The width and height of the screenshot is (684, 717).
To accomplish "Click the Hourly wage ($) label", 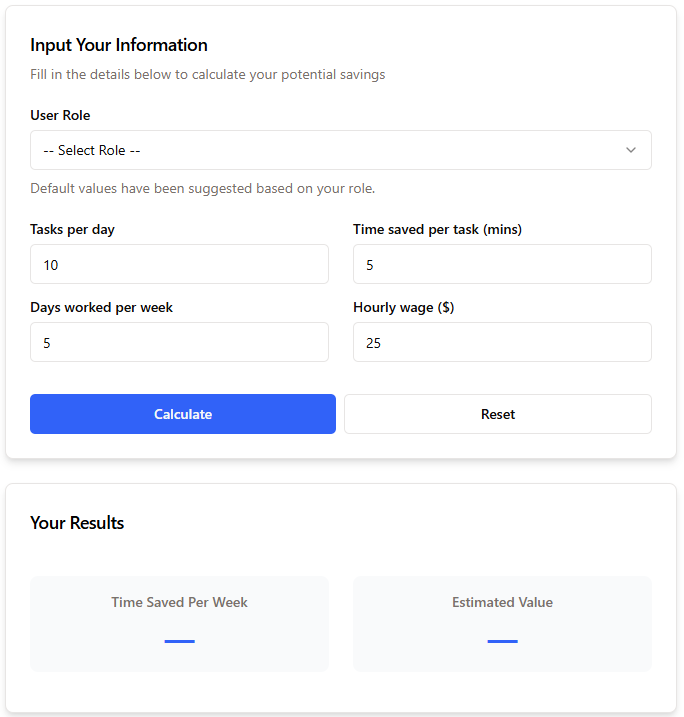I will click(x=403, y=307).
